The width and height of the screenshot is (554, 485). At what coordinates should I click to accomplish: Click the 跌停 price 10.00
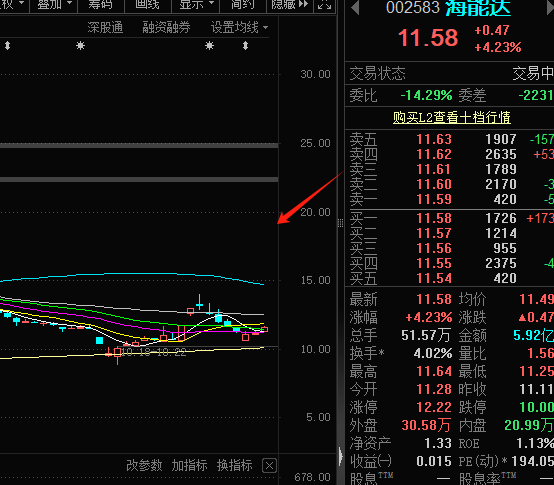pos(536,407)
